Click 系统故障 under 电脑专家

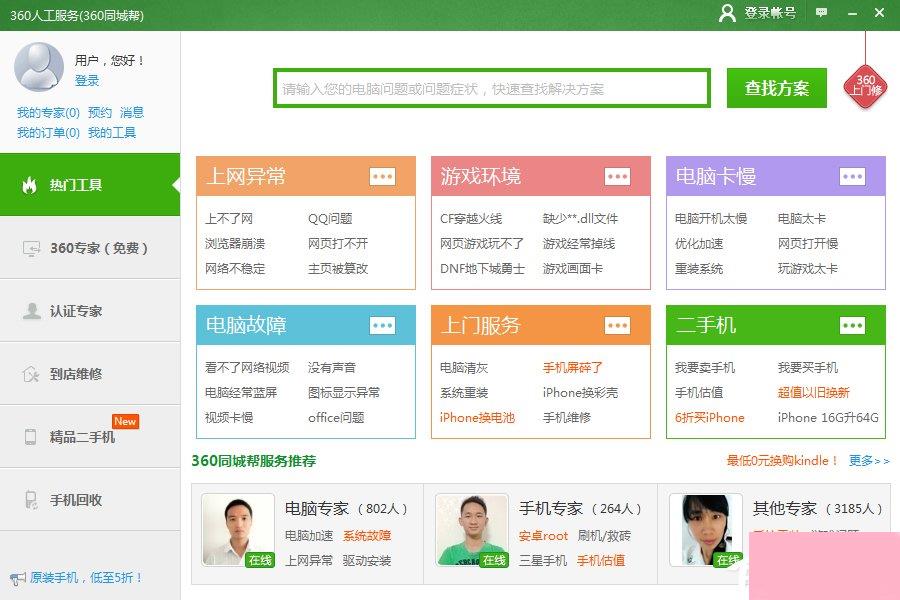367,536
